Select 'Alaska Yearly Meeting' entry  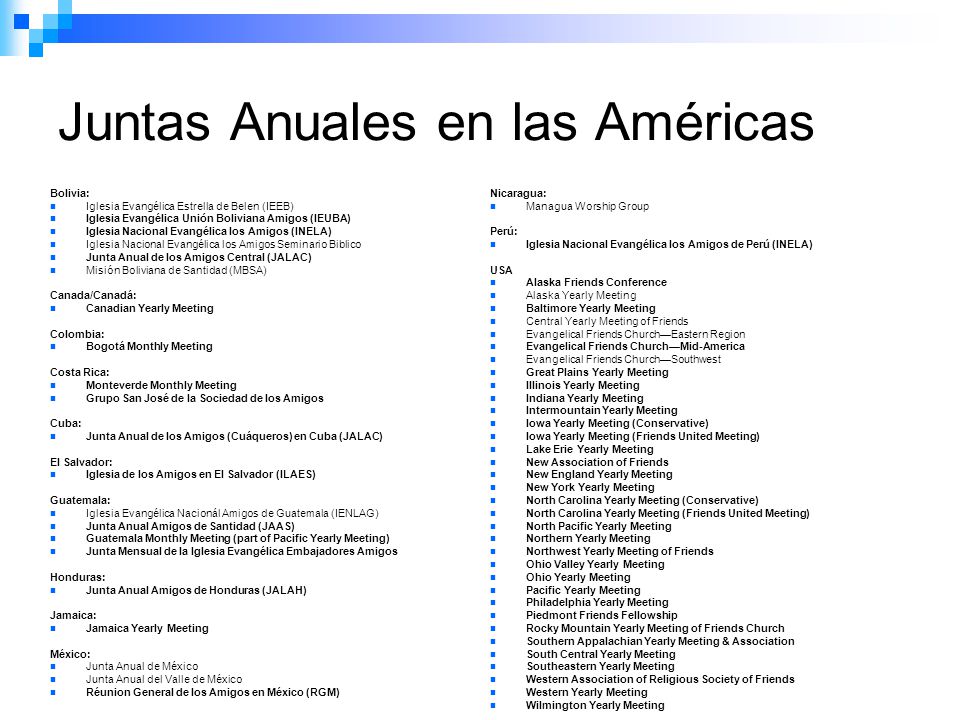pos(581,295)
